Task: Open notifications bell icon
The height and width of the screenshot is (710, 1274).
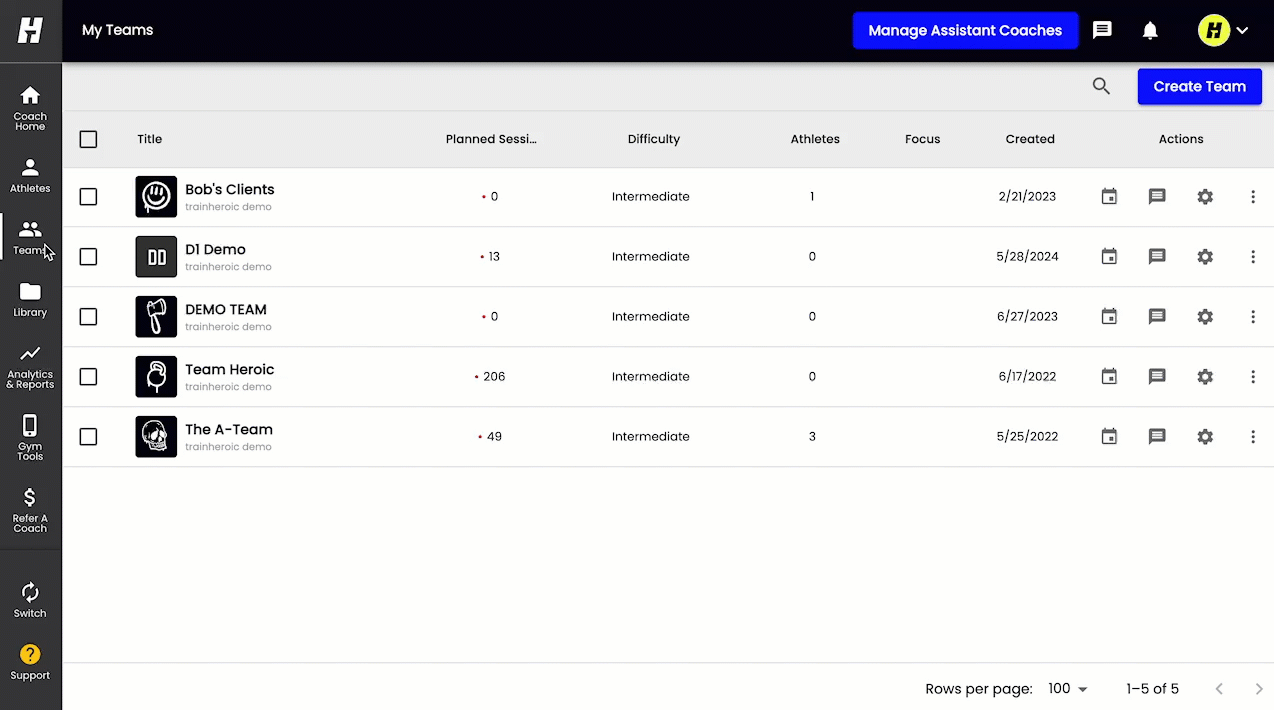Action: click(x=1150, y=31)
